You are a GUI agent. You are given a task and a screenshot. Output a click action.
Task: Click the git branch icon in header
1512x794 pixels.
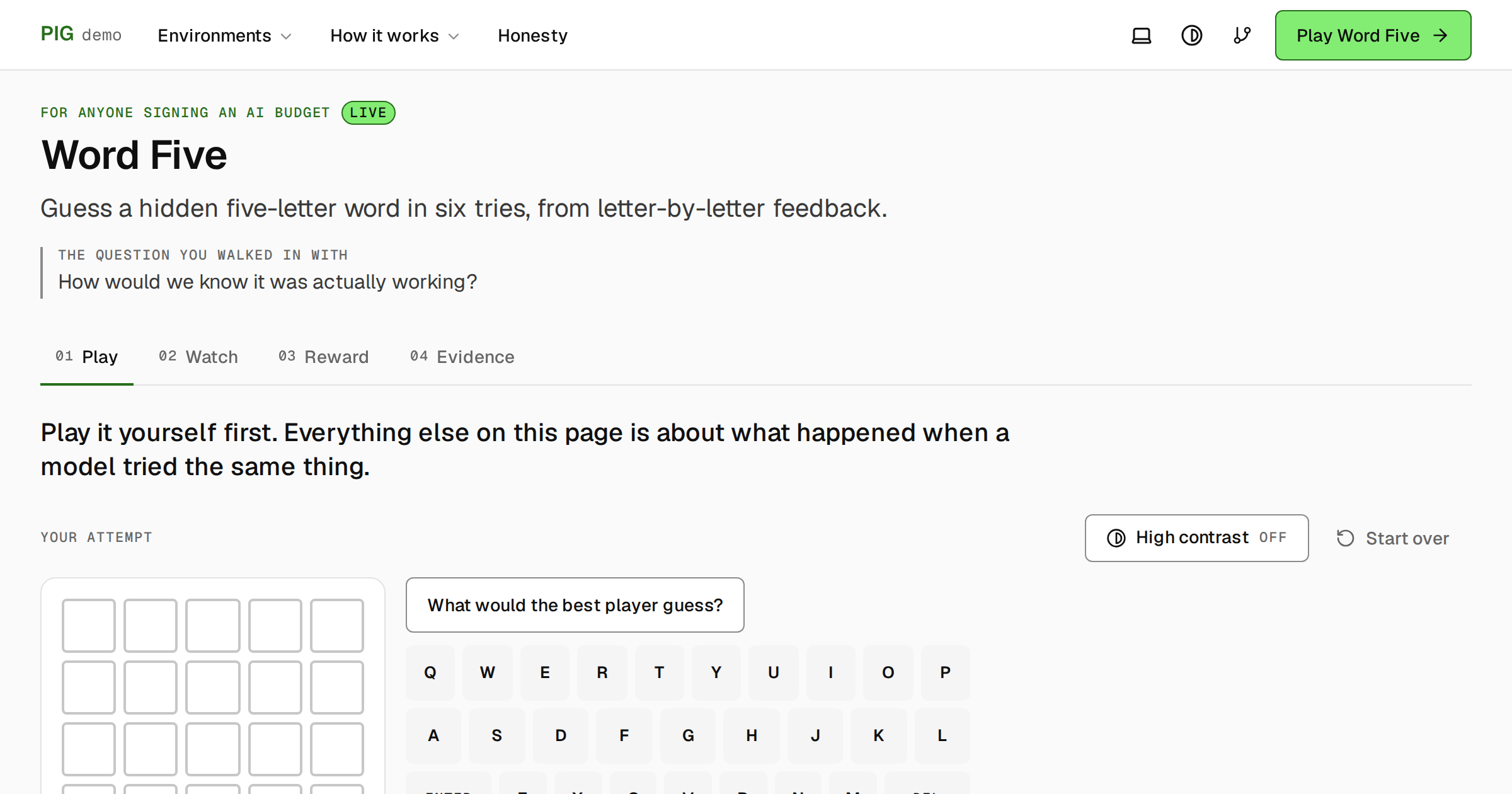[x=1242, y=35]
